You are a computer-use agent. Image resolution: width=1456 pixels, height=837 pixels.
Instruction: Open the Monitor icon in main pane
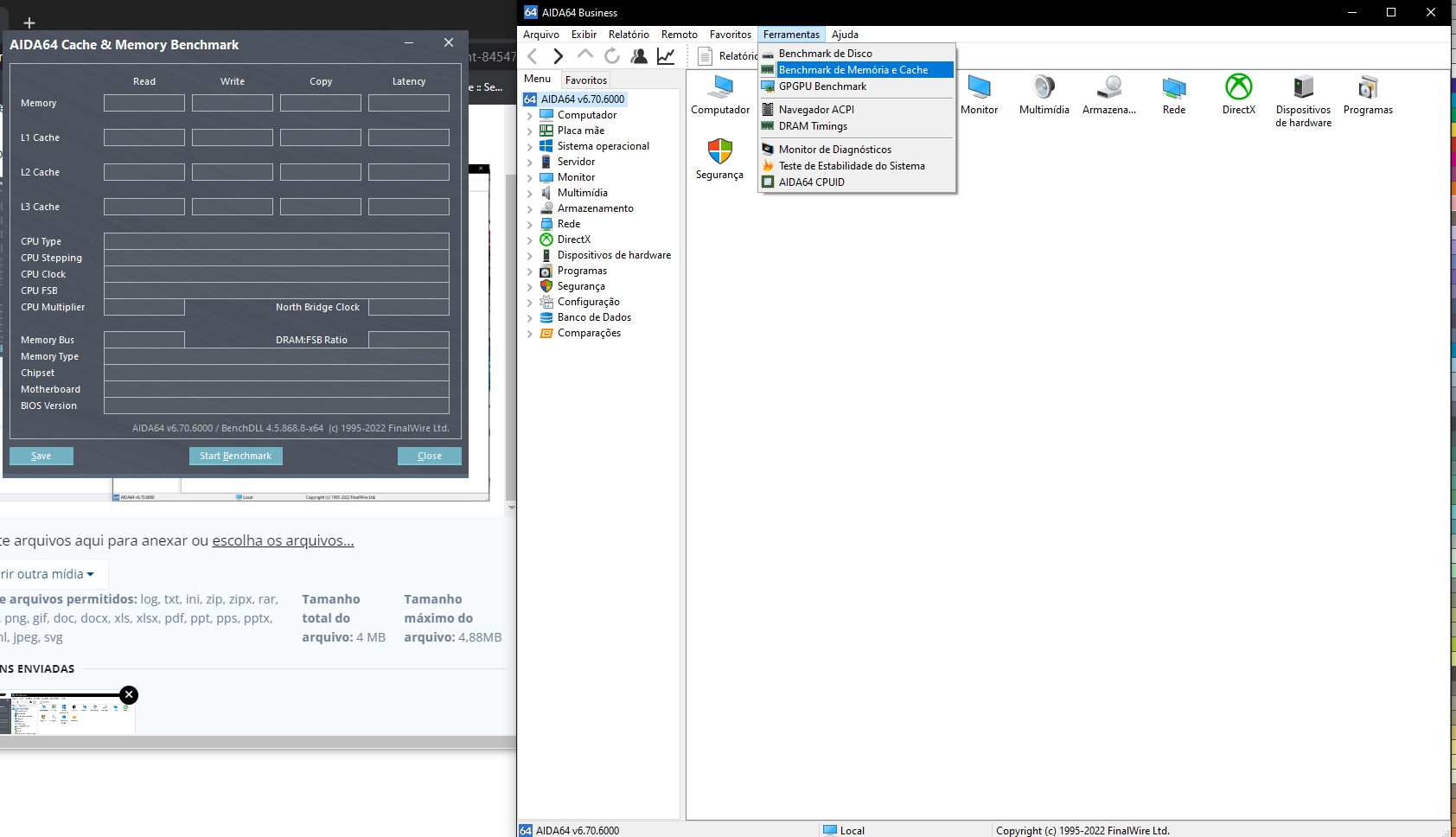pyautogui.click(x=979, y=94)
